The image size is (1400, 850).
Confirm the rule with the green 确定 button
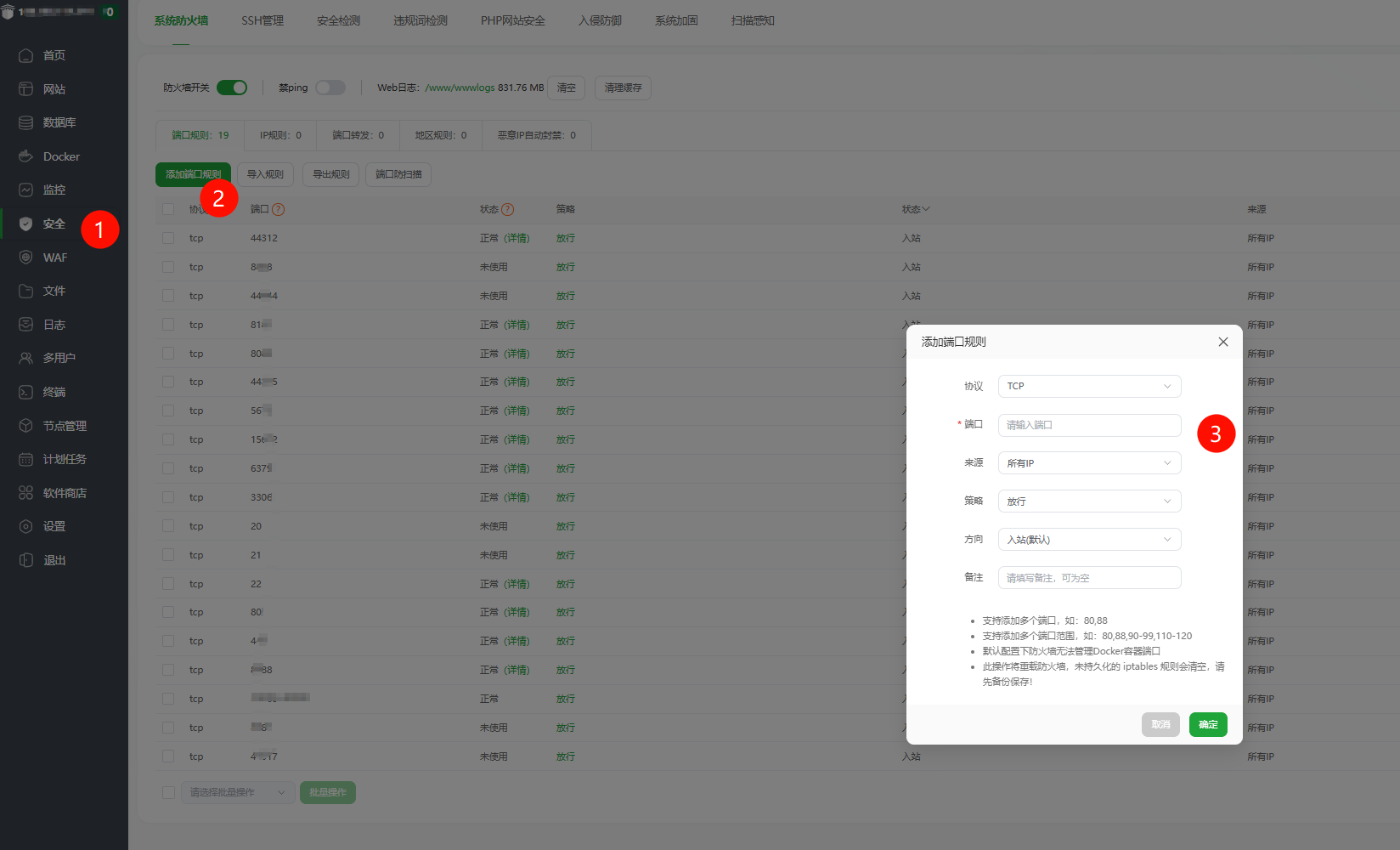click(x=1208, y=724)
